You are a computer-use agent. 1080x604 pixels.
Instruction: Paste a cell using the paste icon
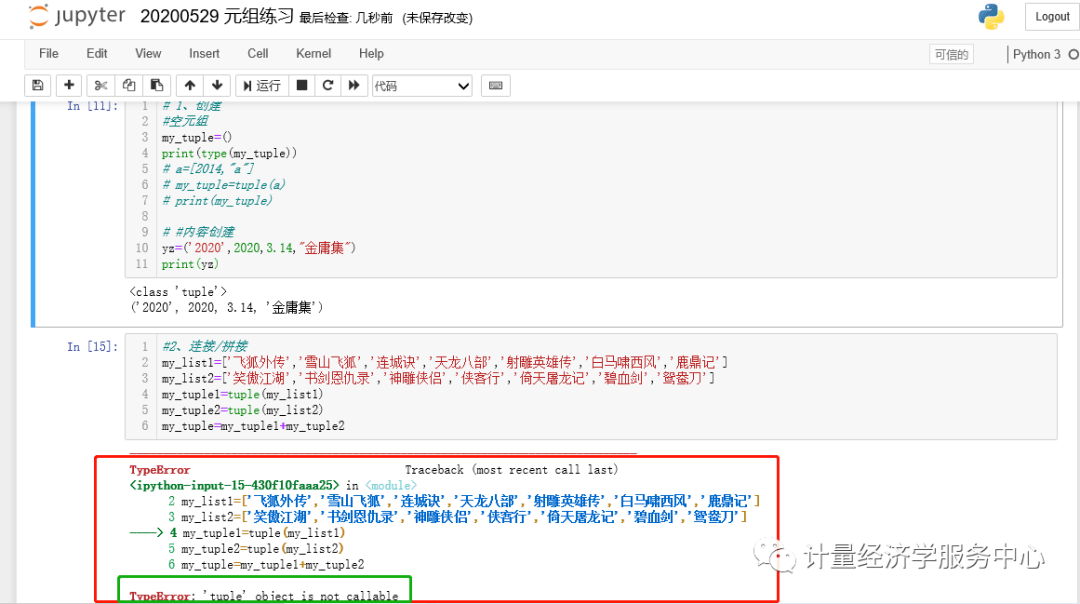pyautogui.click(x=156, y=86)
